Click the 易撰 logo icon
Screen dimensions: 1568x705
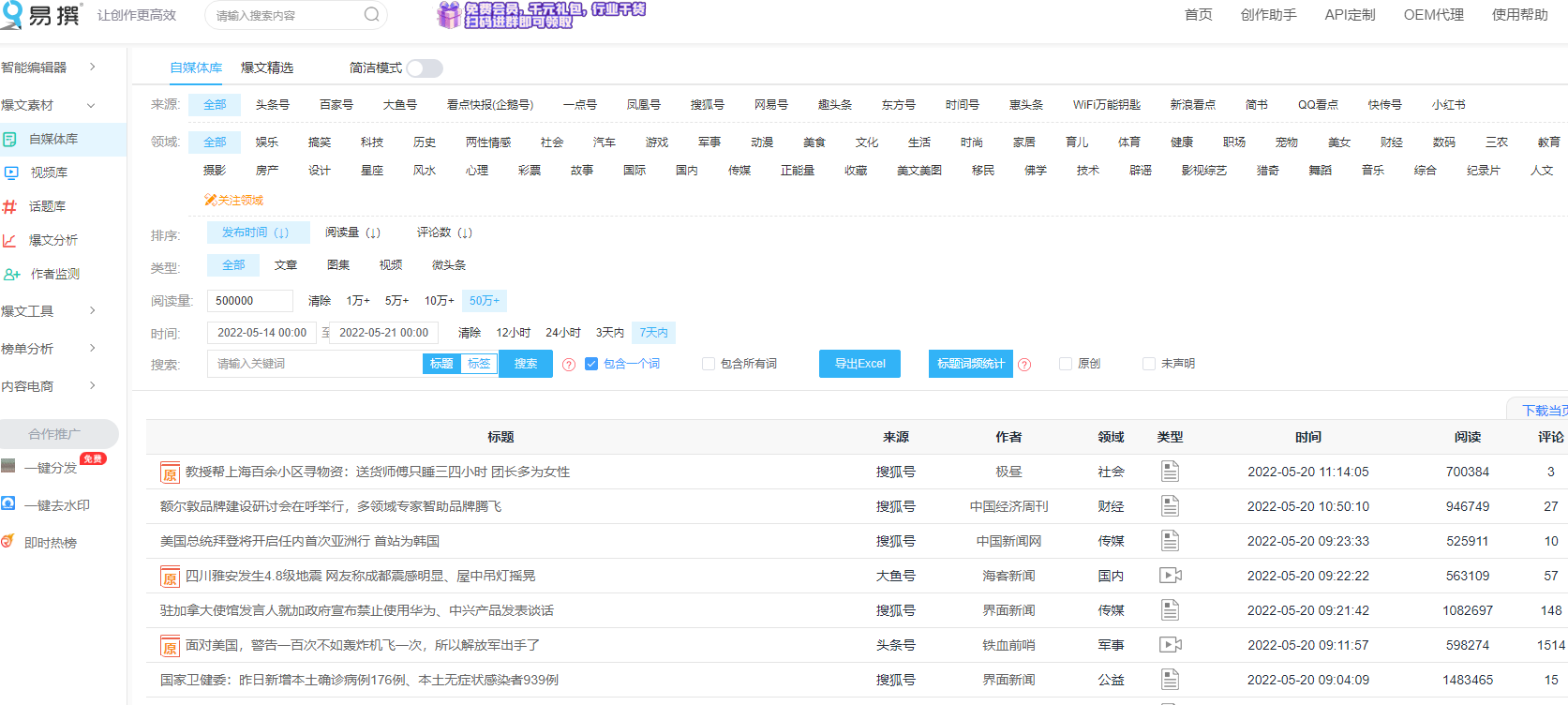(x=12, y=15)
